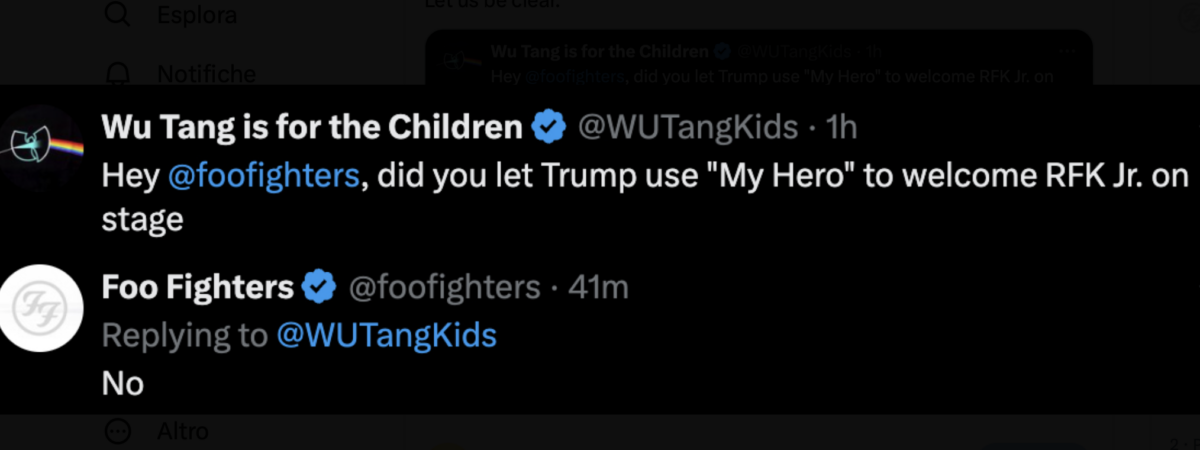This screenshot has width=1200, height=450.
Task: Open the Esplora menu item
Action: click(x=197, y=15)
